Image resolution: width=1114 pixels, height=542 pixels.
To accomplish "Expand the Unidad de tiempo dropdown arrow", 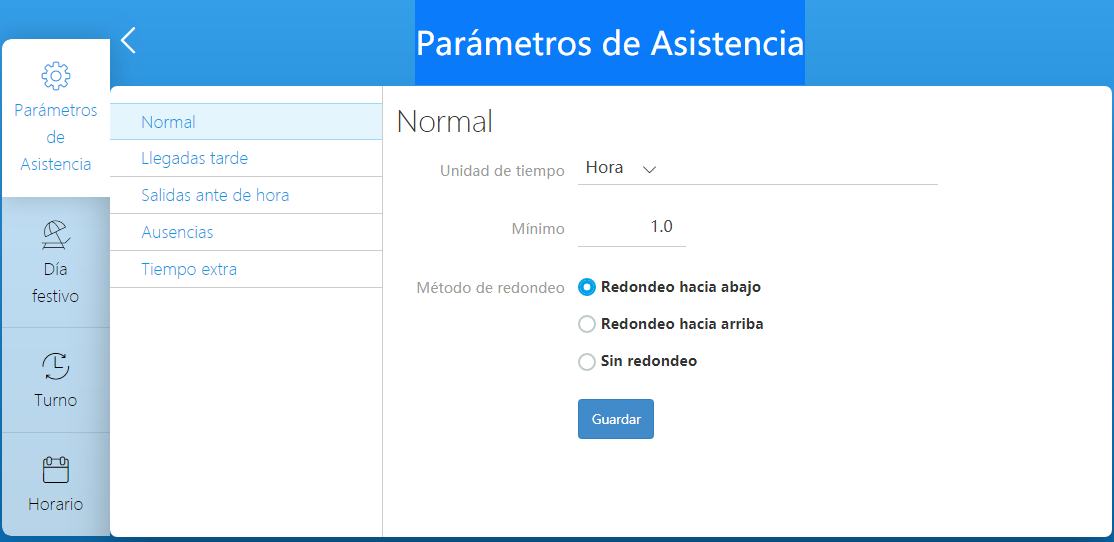I will 649,169.
